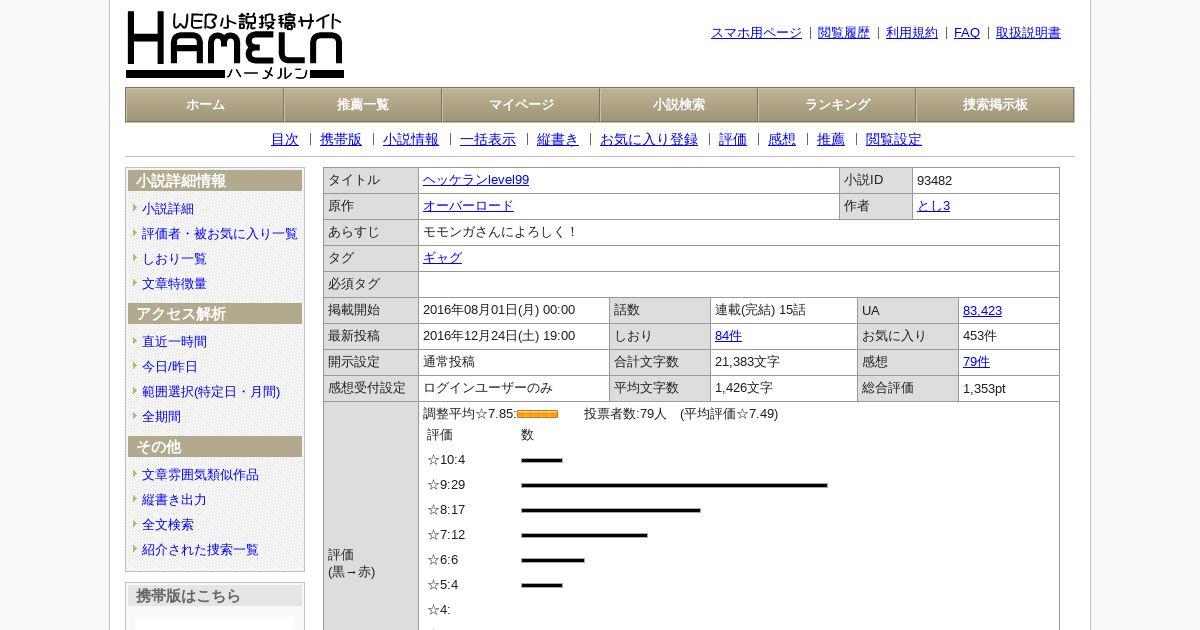Screen dimensions: 1200x630
Task: Open 捜索掲示板 navigation tab
Action: click(x=995, y=105)
